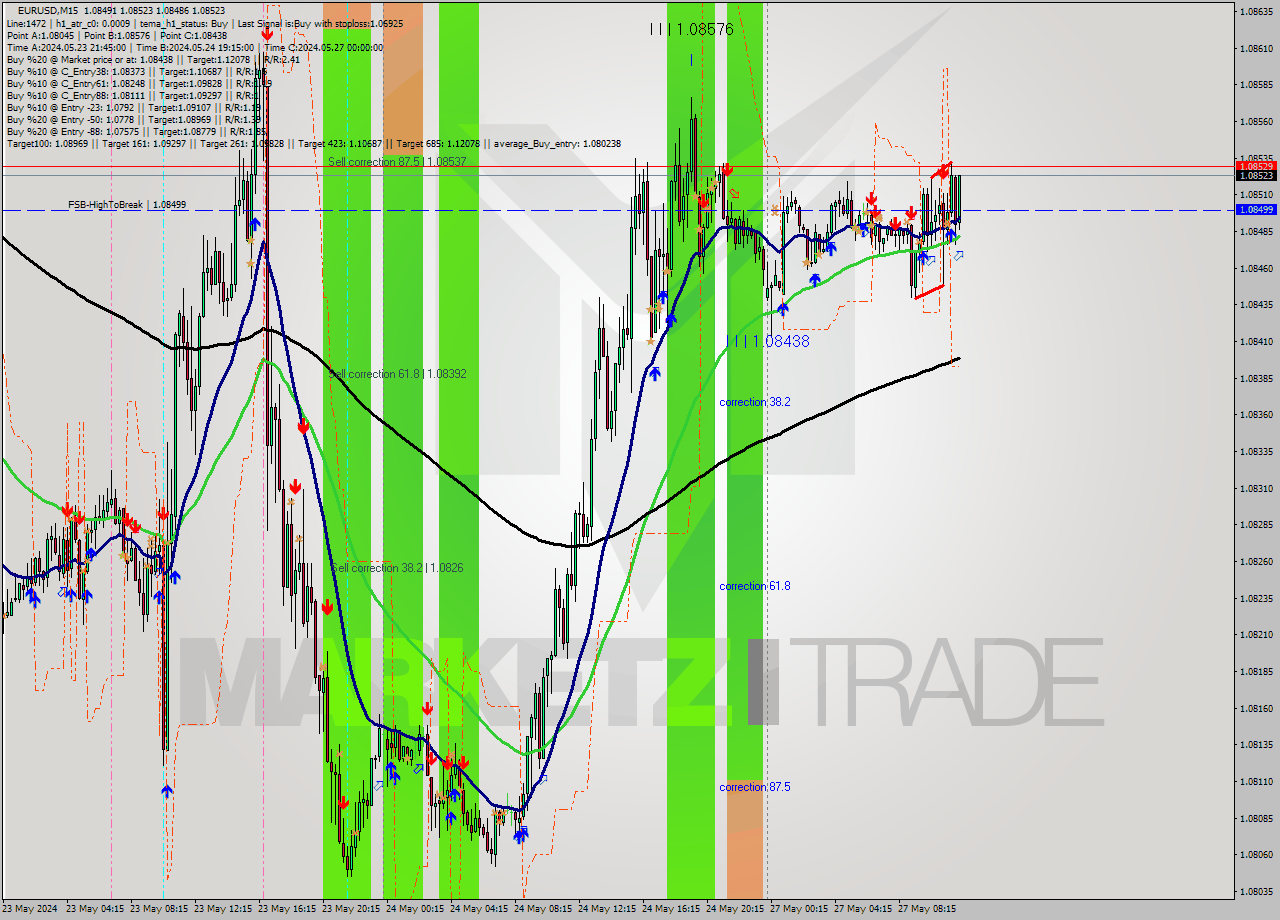Screen dimensions: 1280x920
Task: Click the '24 May 20:15' time axis label
Action: coord(735,909)
